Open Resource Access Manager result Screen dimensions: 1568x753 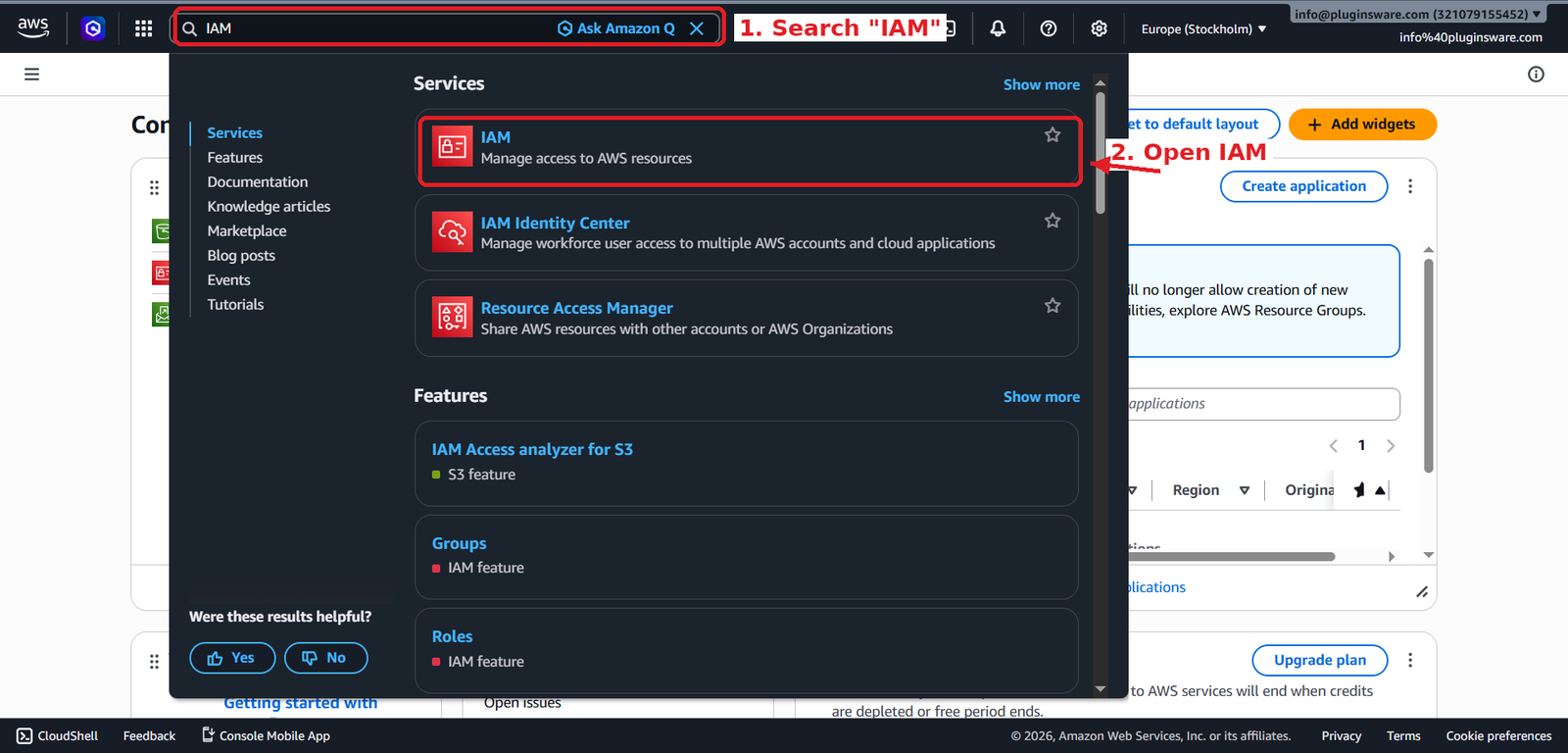[x=576, y=309]
